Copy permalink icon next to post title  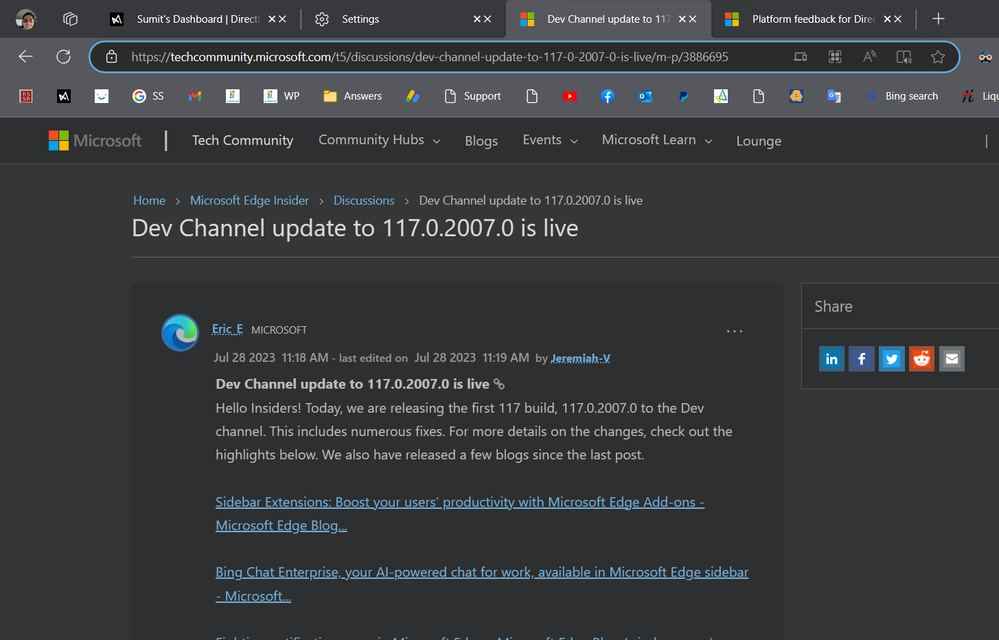pos(499,384)
